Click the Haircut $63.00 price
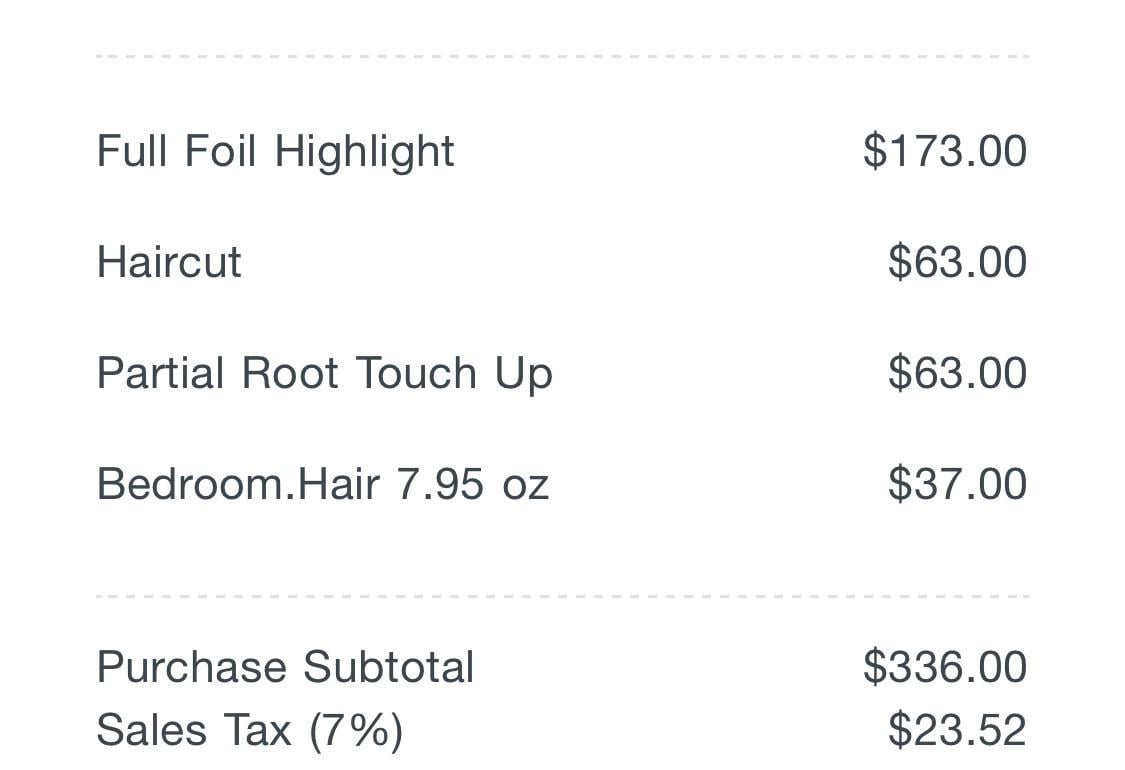1125x770 pixels. point(958,261)
